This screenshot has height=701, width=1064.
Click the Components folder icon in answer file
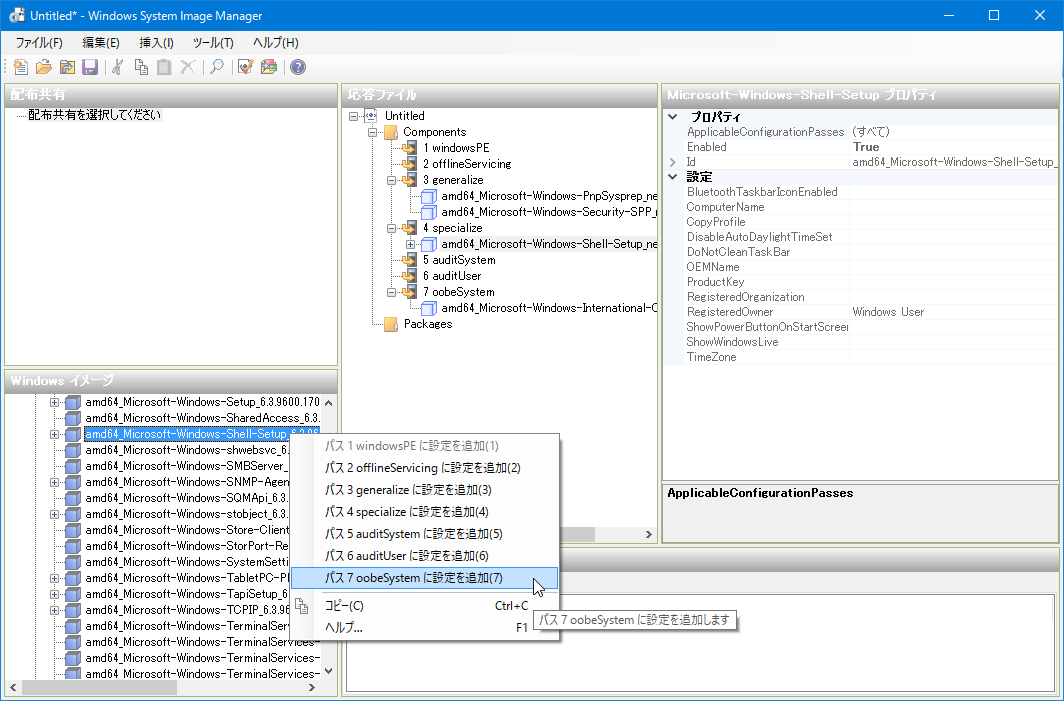pyautogui.click(x=390, y=132)
